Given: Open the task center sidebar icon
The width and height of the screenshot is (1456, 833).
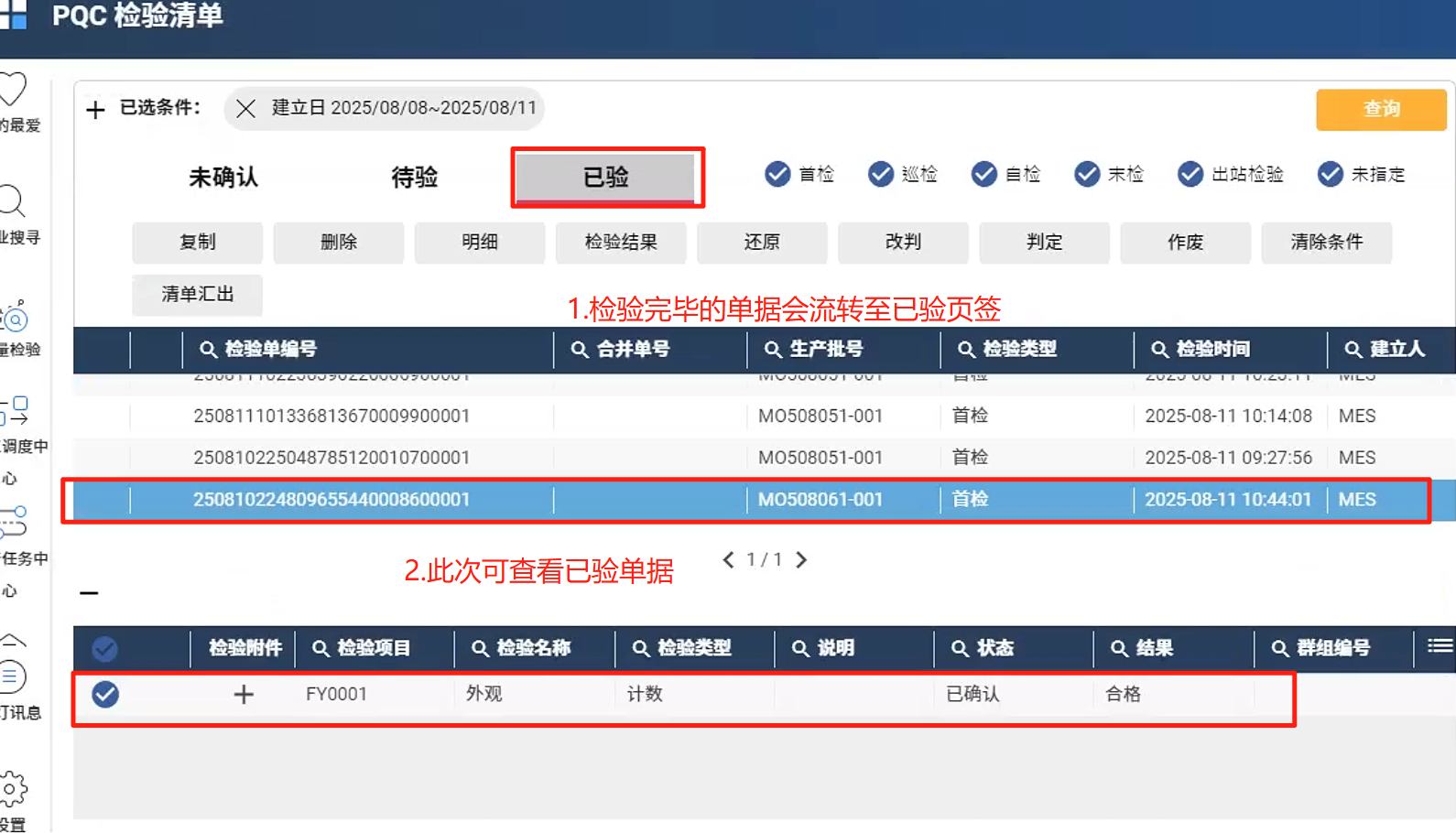Looking at the screenshot, I should (13, 522).
